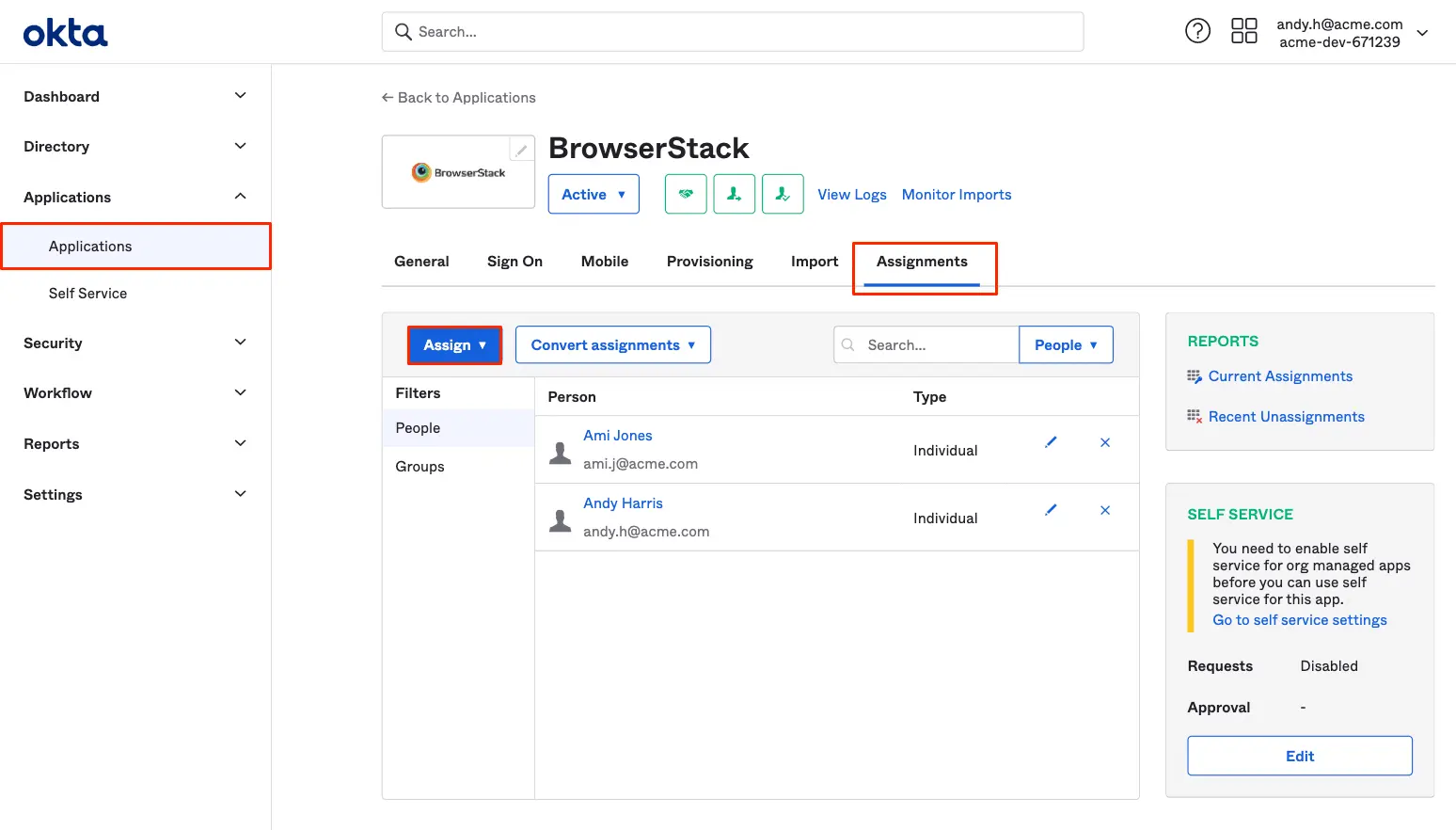This screenshot has width=1456, height=830.
Task: Remove Ami Jones assignment with X icon
Action: coord(1105,442)
